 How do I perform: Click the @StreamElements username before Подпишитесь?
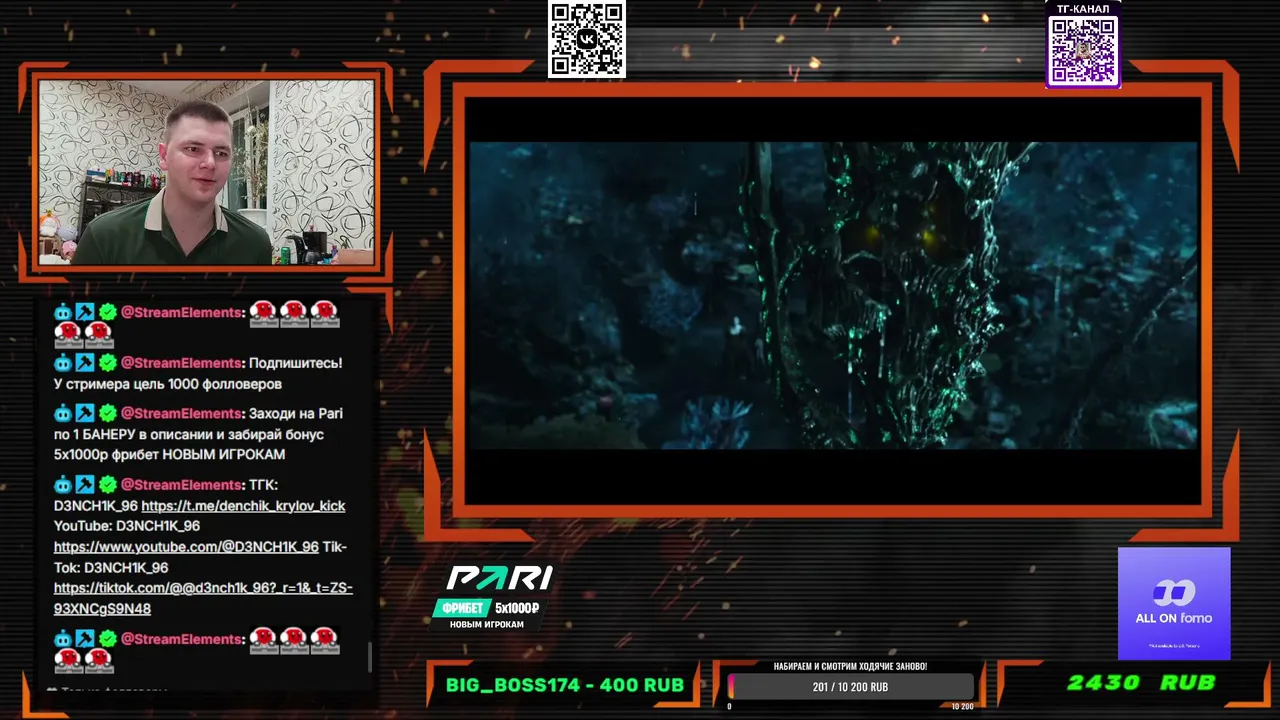point(181,363)
